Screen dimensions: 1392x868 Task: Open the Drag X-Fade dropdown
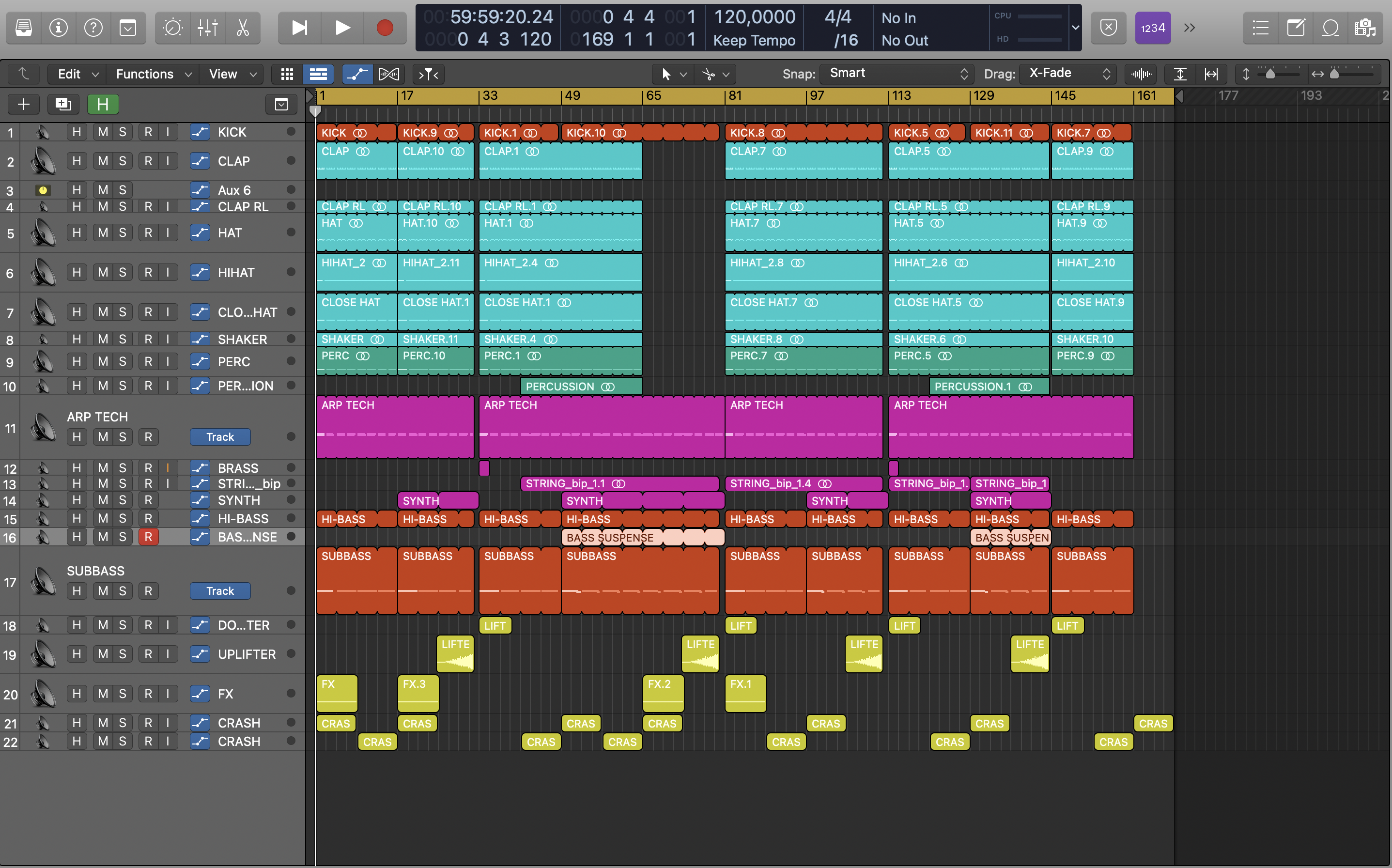[1067, 74]
